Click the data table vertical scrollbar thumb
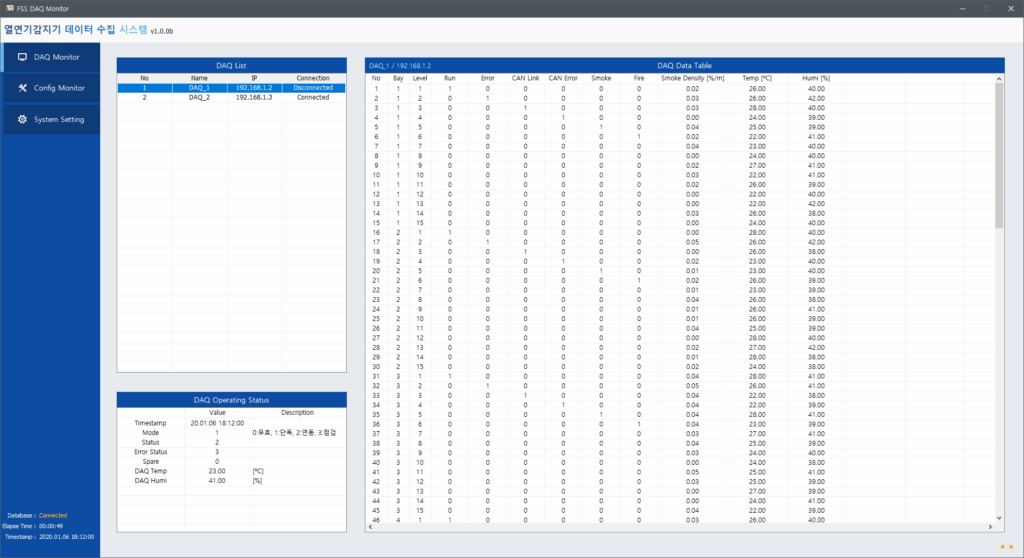Image resolution: width=1024 pixels, height=558 pixels. click(998, 155)
